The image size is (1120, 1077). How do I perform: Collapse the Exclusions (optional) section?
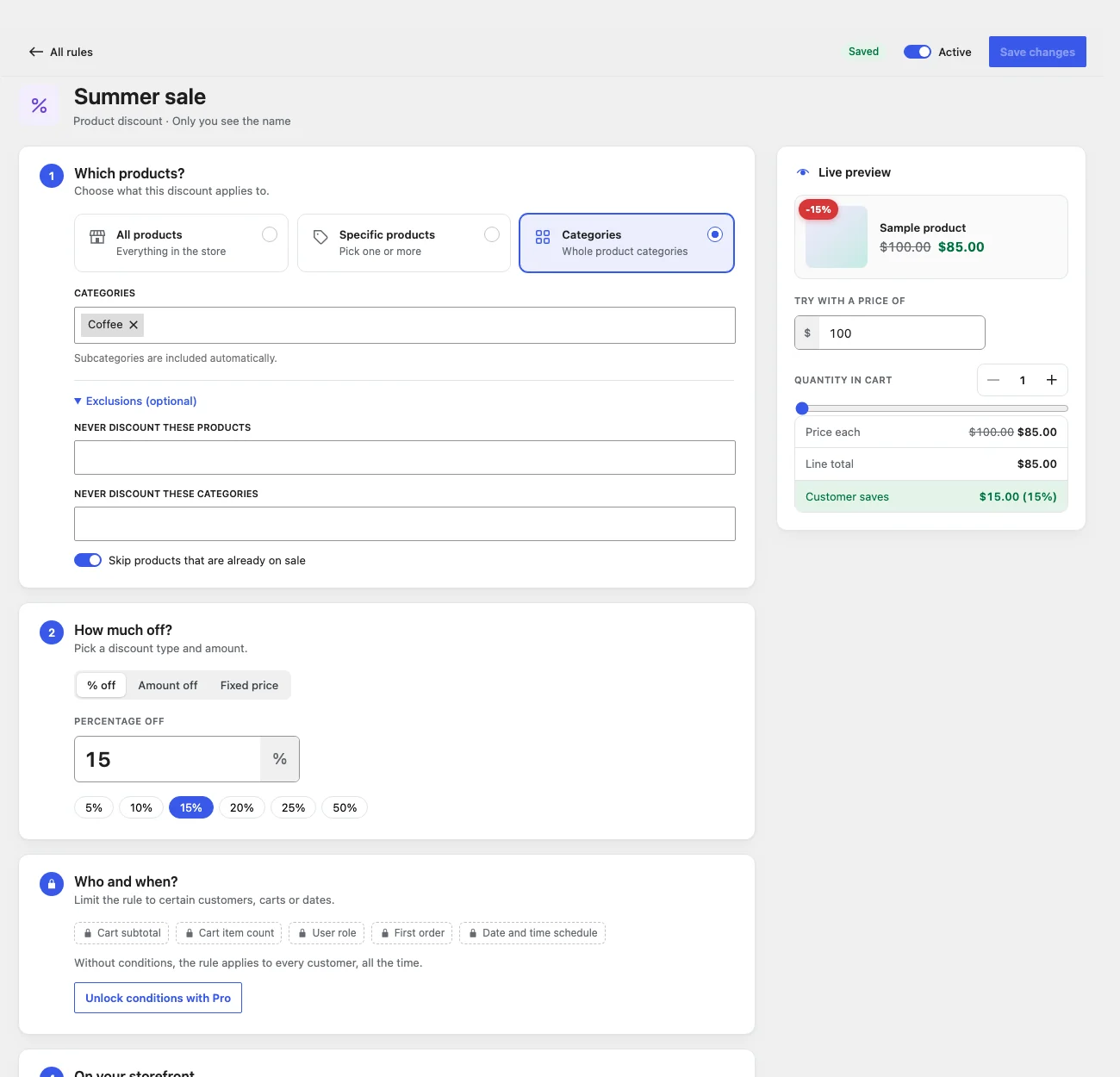pyautogui.click(x=135, y=402)
